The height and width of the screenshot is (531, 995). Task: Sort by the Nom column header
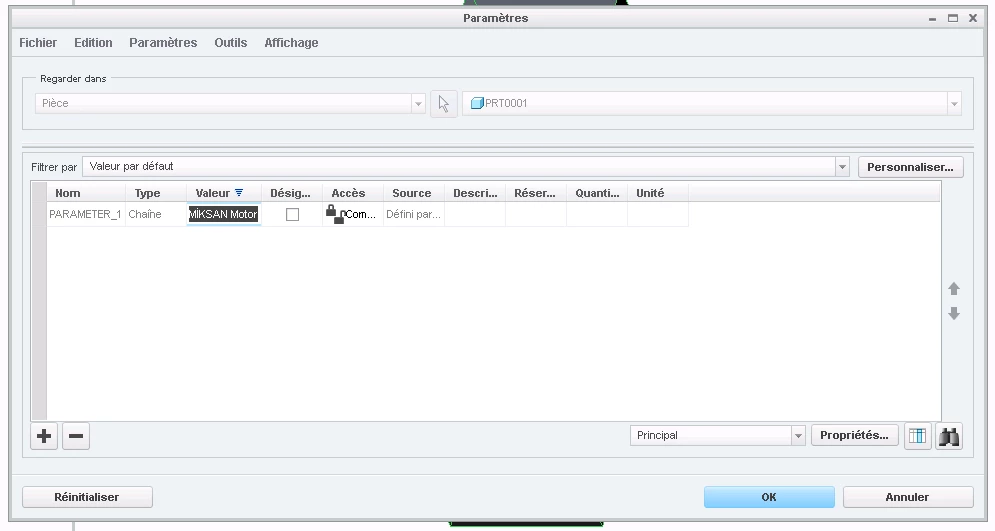click(86, 193)
